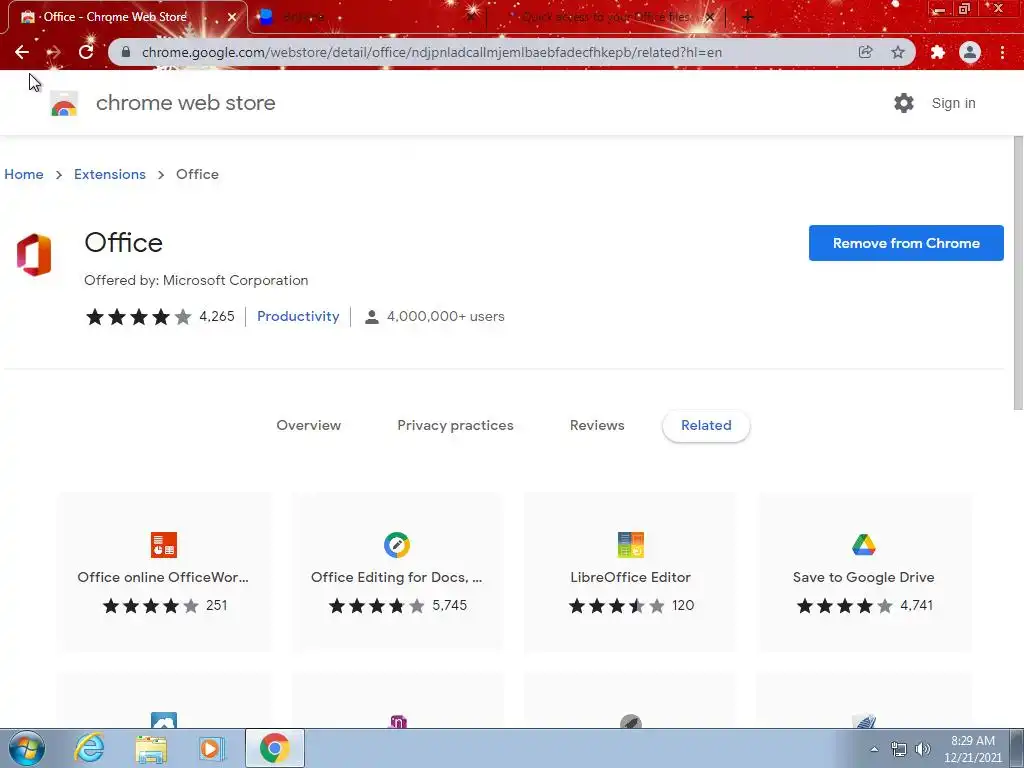Share this page from the address bar

tap(866, 52)
